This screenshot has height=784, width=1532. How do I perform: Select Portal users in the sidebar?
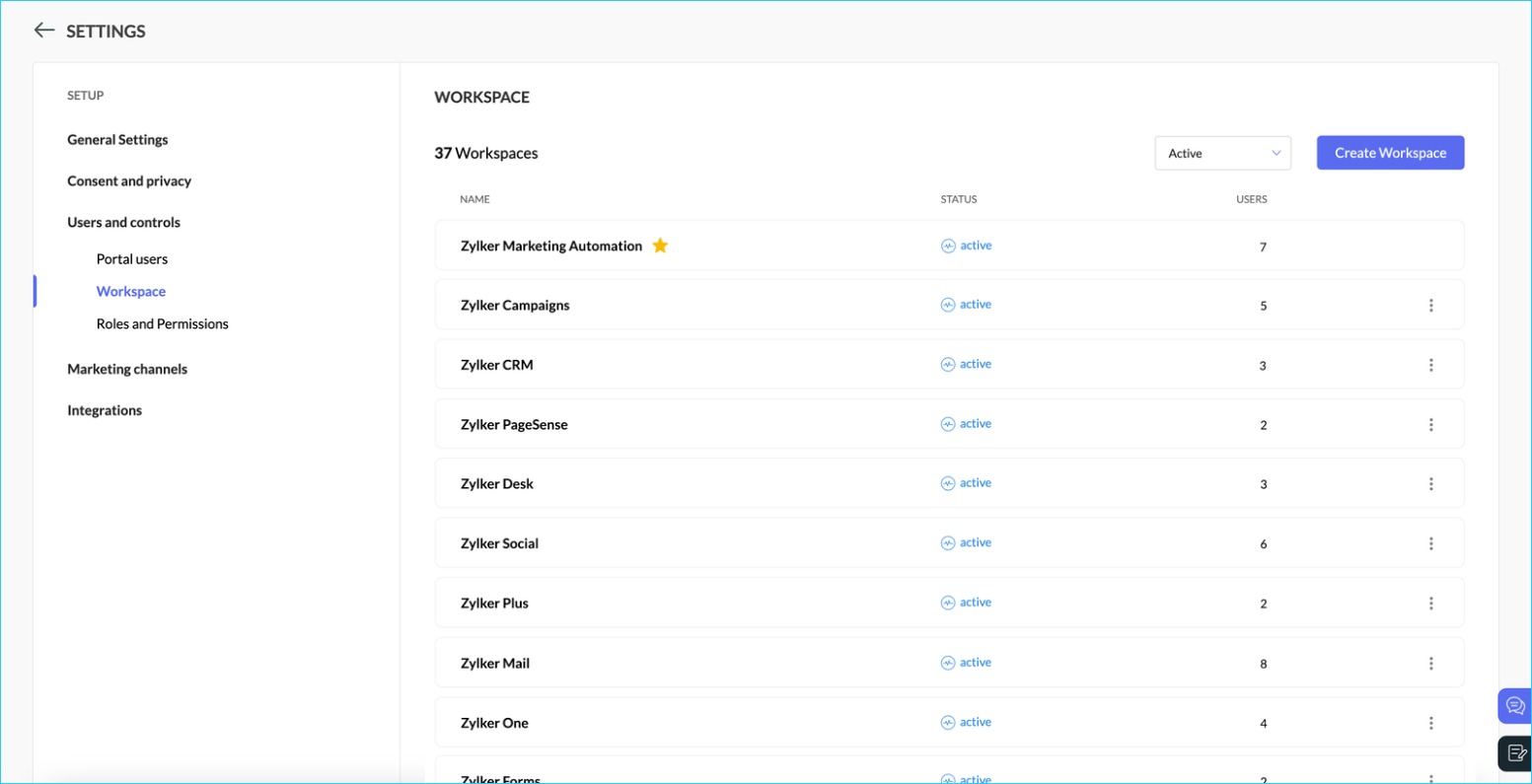point(132,259)
